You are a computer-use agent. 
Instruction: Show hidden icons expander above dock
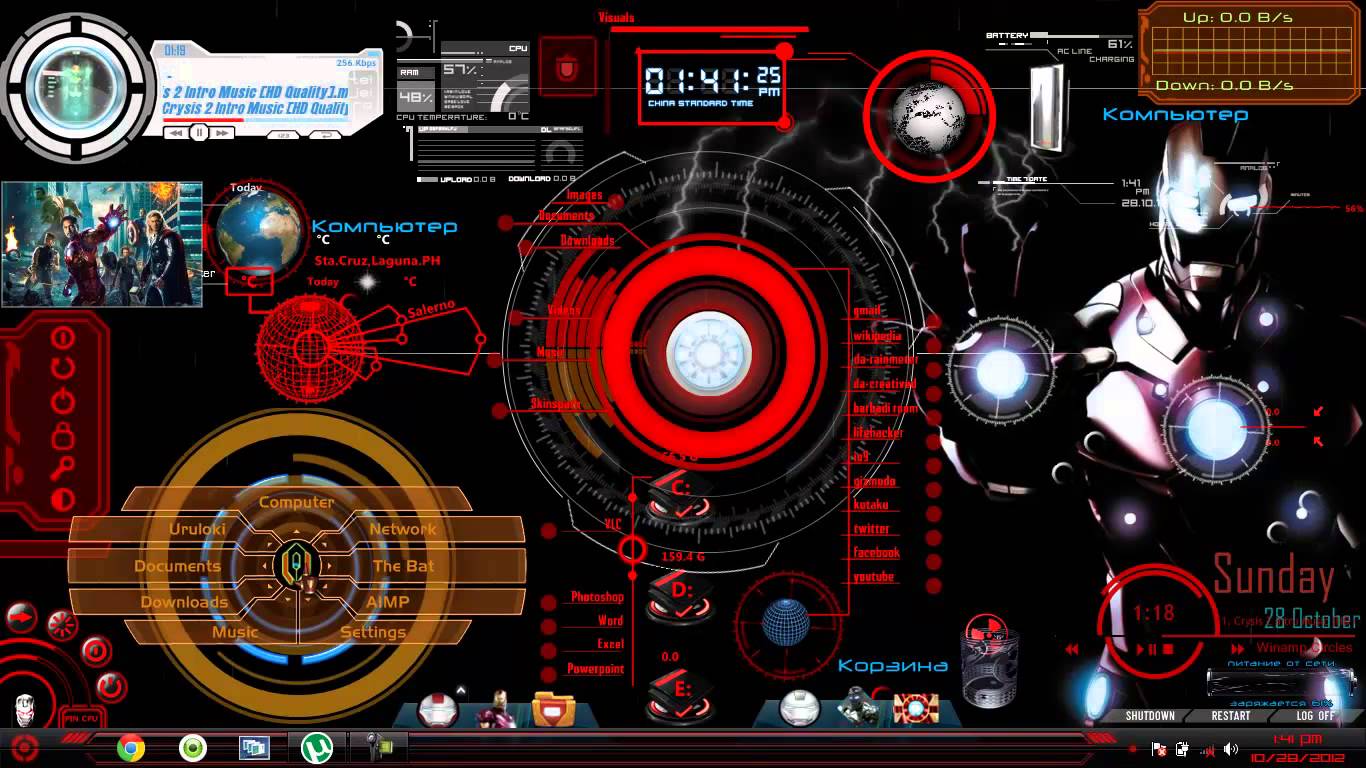click(461, 689)
